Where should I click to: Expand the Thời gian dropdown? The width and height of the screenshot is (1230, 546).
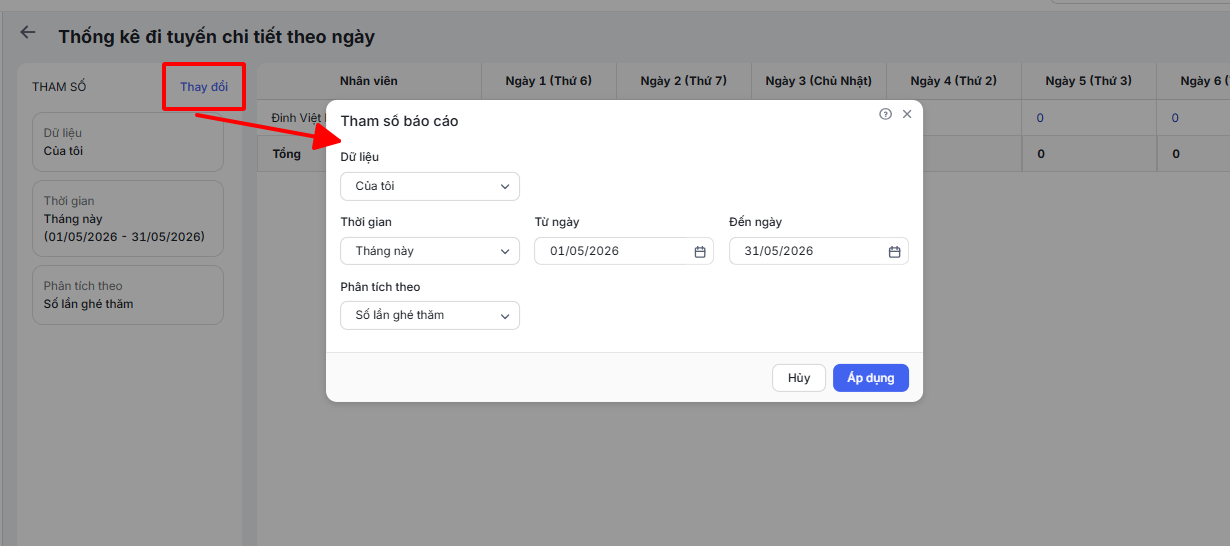click(430, 251)
